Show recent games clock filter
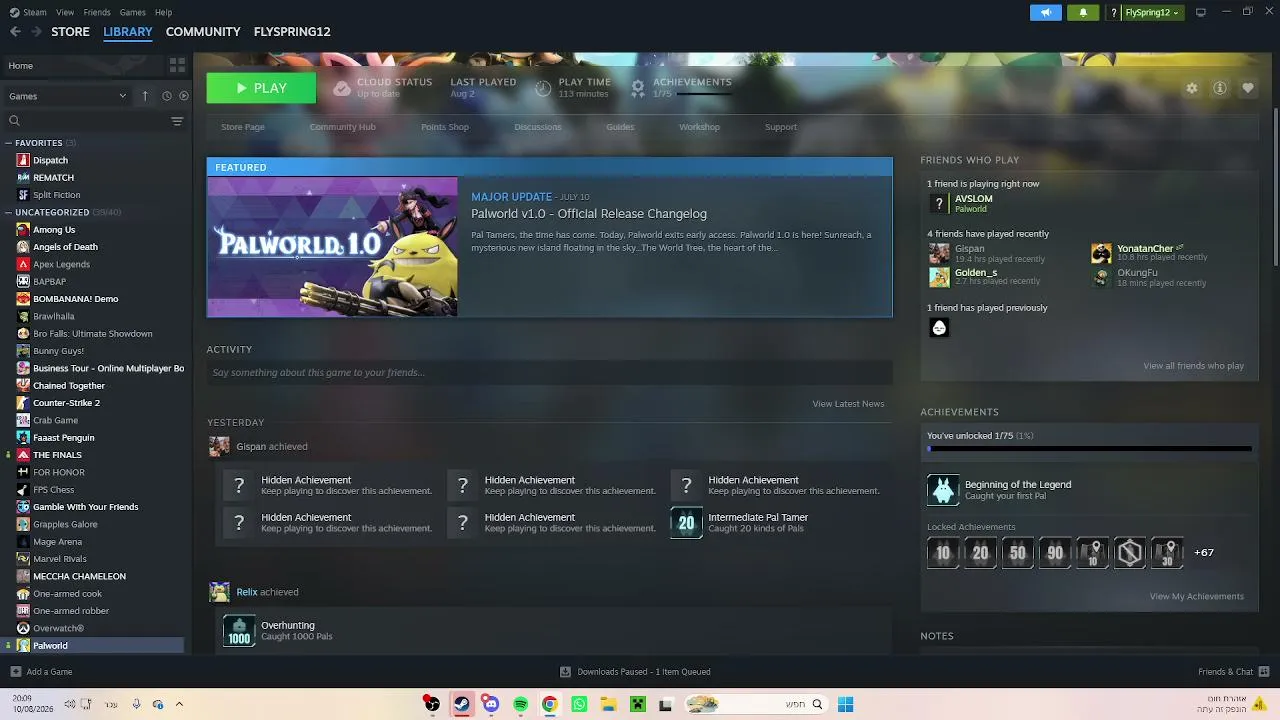1280x720 pixels. point(167,96)
